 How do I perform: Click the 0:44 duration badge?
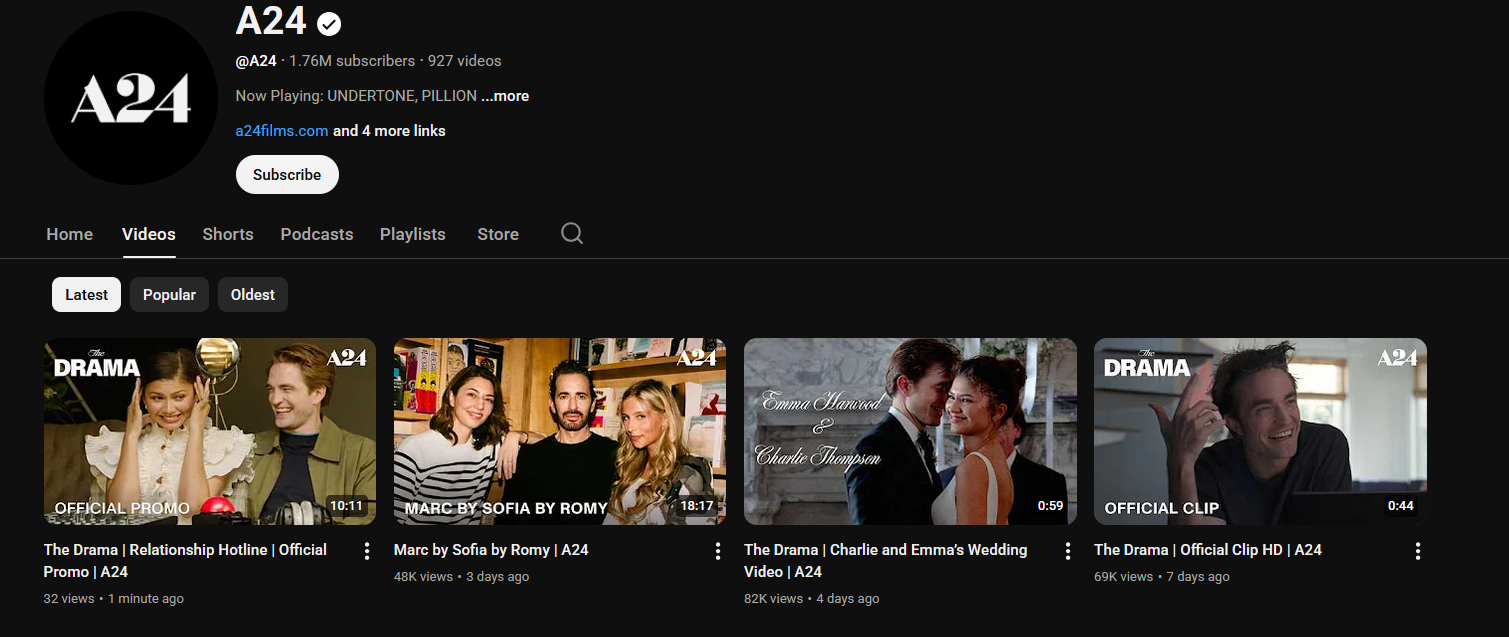[x=1400, y=506]
